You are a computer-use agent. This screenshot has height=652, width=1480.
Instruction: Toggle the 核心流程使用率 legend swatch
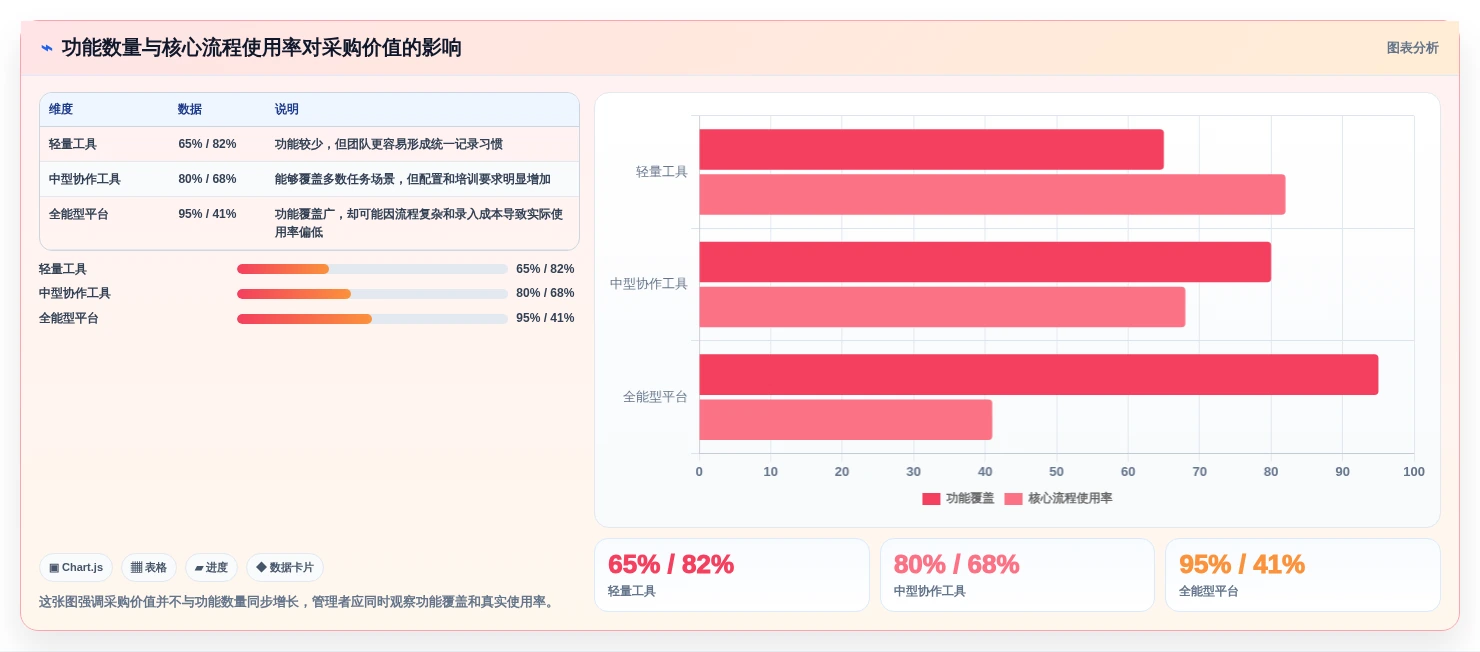[1013, 499]
